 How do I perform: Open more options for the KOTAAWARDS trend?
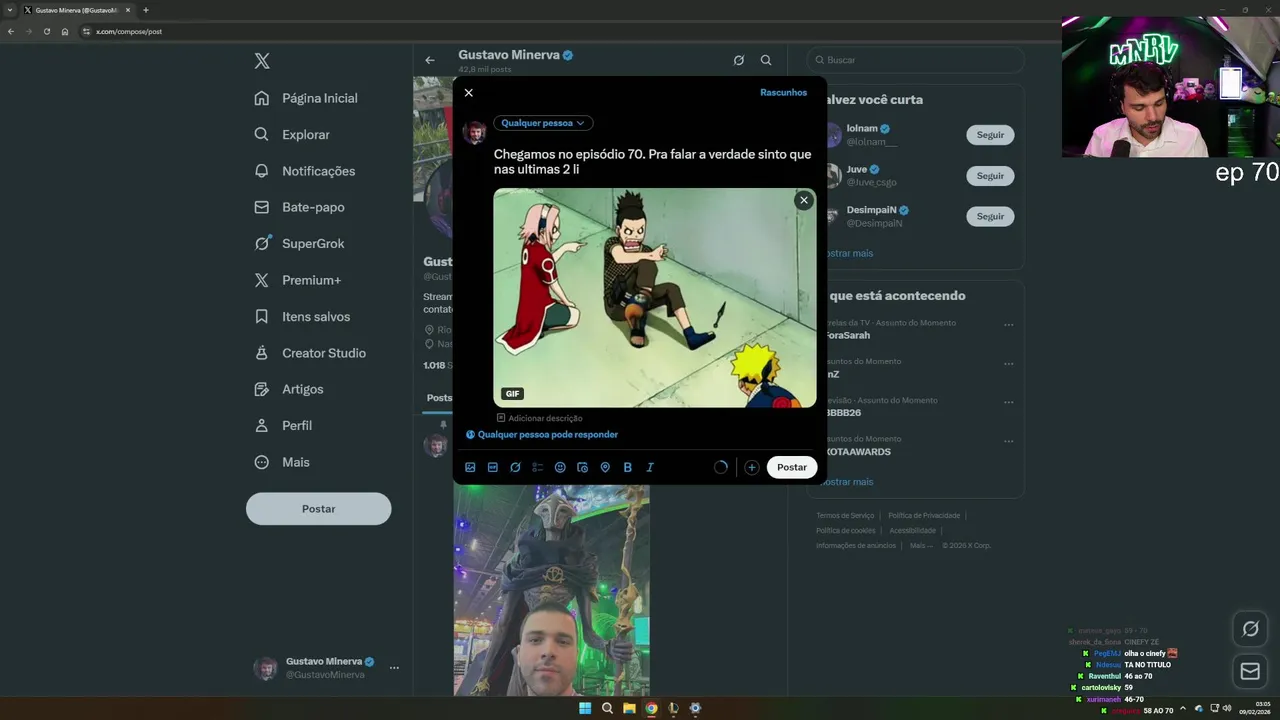pos(1008,441)
